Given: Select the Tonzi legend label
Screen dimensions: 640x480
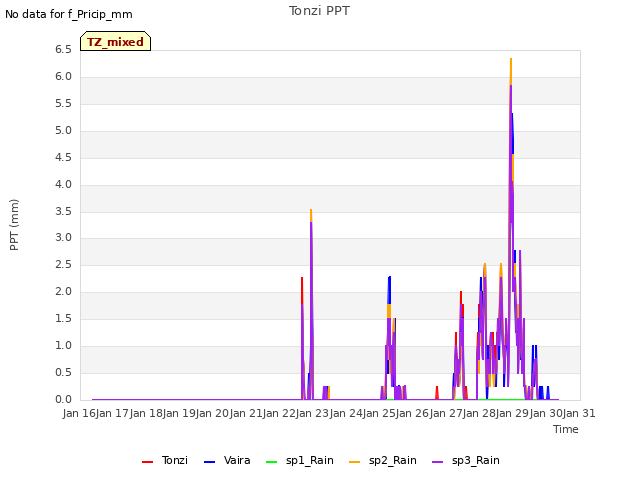Looking at the screenshot, I should point(175,460).
